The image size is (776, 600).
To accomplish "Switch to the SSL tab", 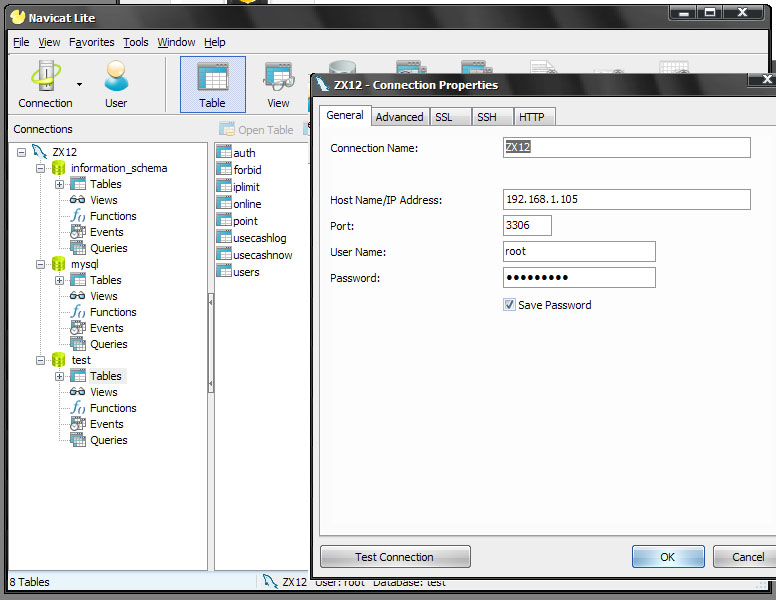I will point(450,117).
